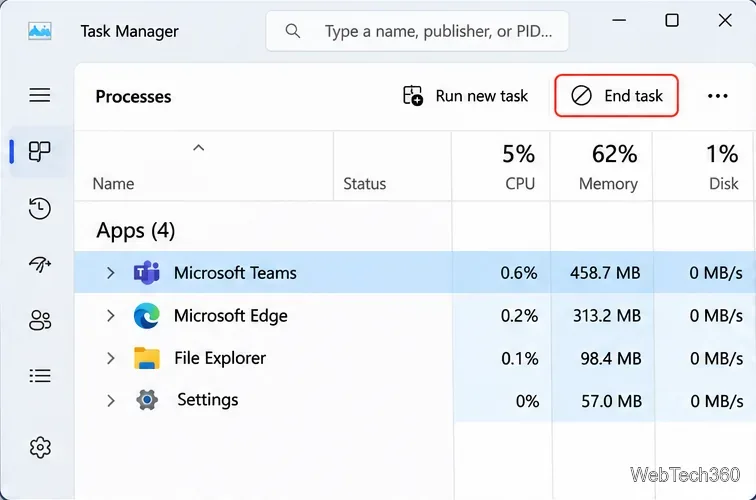Minimize the Task Manager window
This screenshot has width=756, height=500.
619,20
